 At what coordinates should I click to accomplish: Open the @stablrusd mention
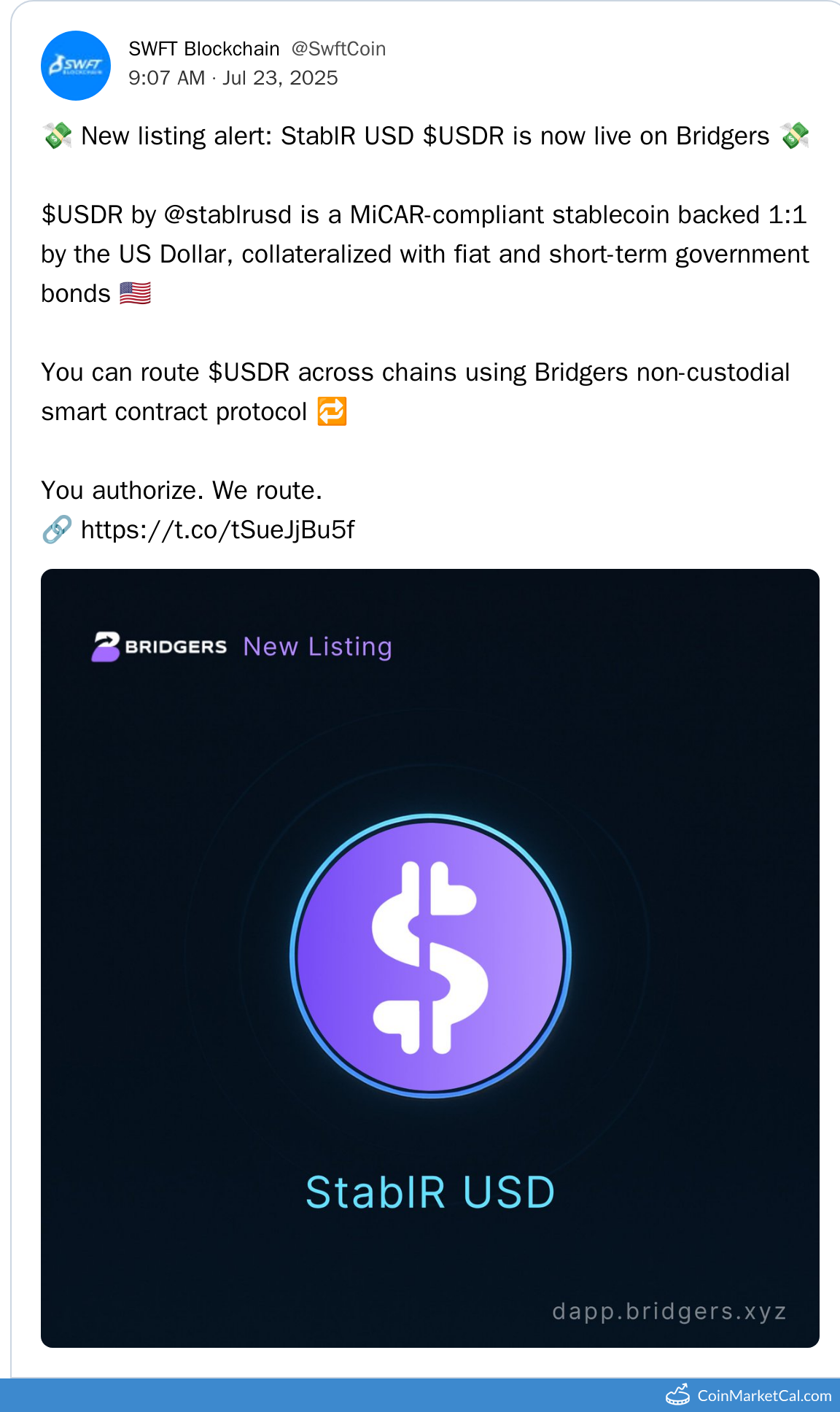point(228,215)
